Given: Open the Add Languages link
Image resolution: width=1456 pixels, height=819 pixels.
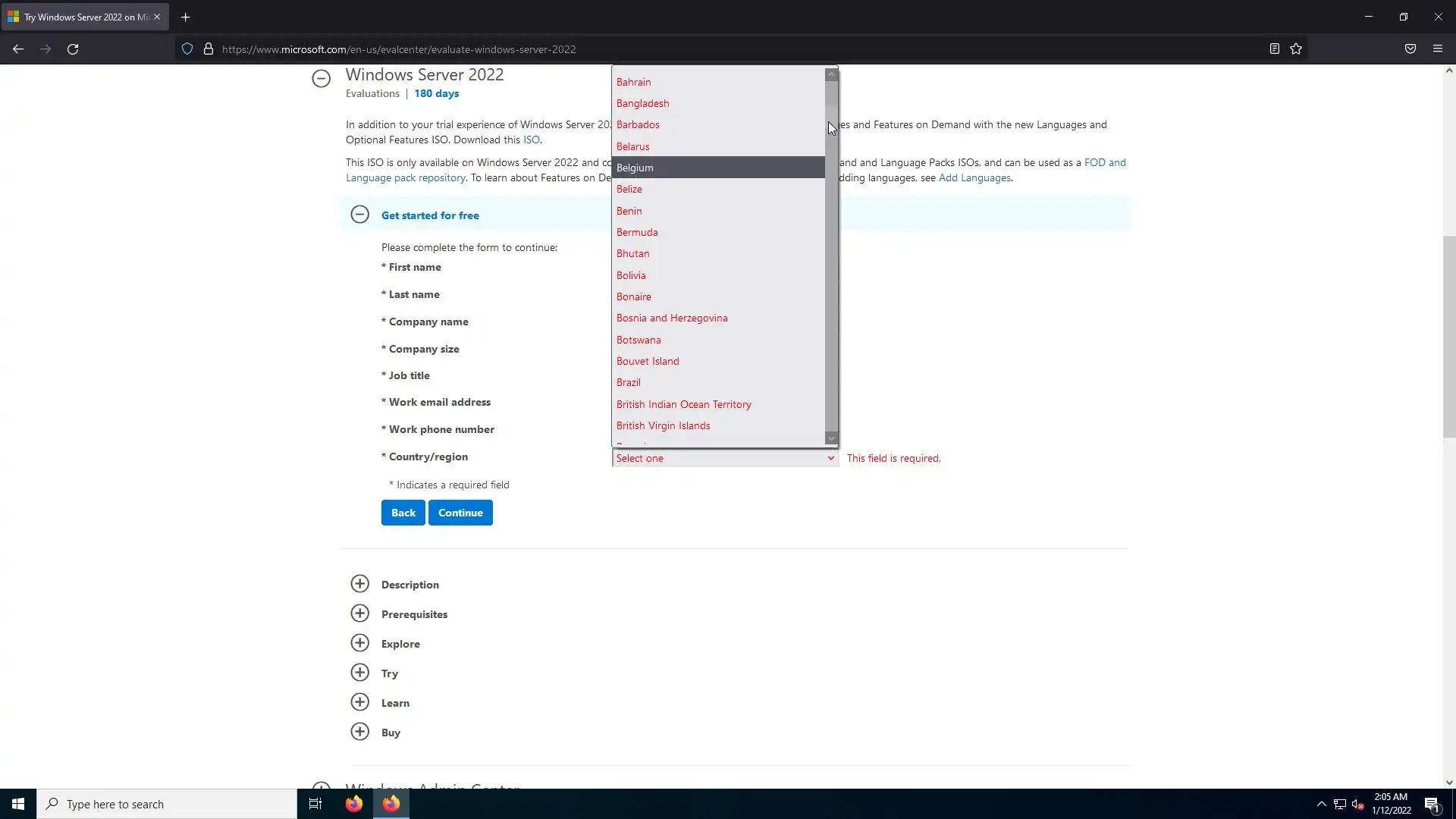Looking at the screenshot, I should click(974, 177).
